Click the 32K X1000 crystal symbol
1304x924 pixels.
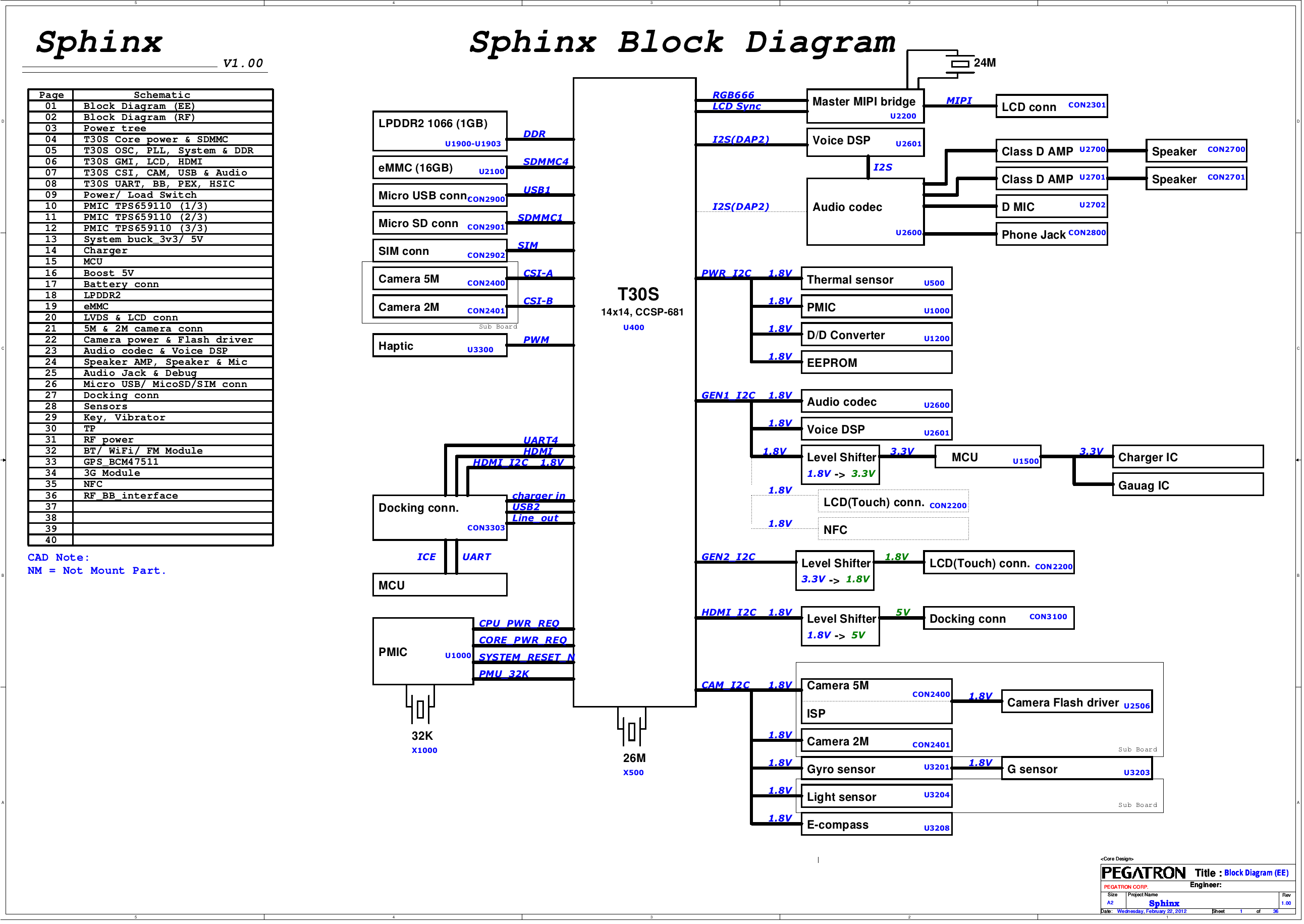[x=421, y=710]
